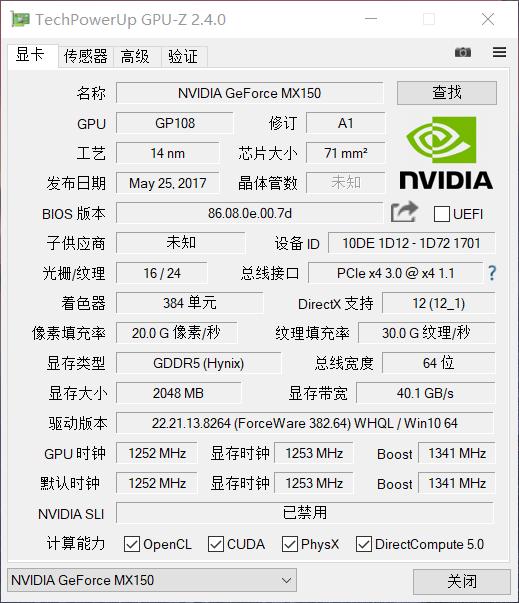Click the screenshot camera icon
519x603 pixels.
coord(462,52)
